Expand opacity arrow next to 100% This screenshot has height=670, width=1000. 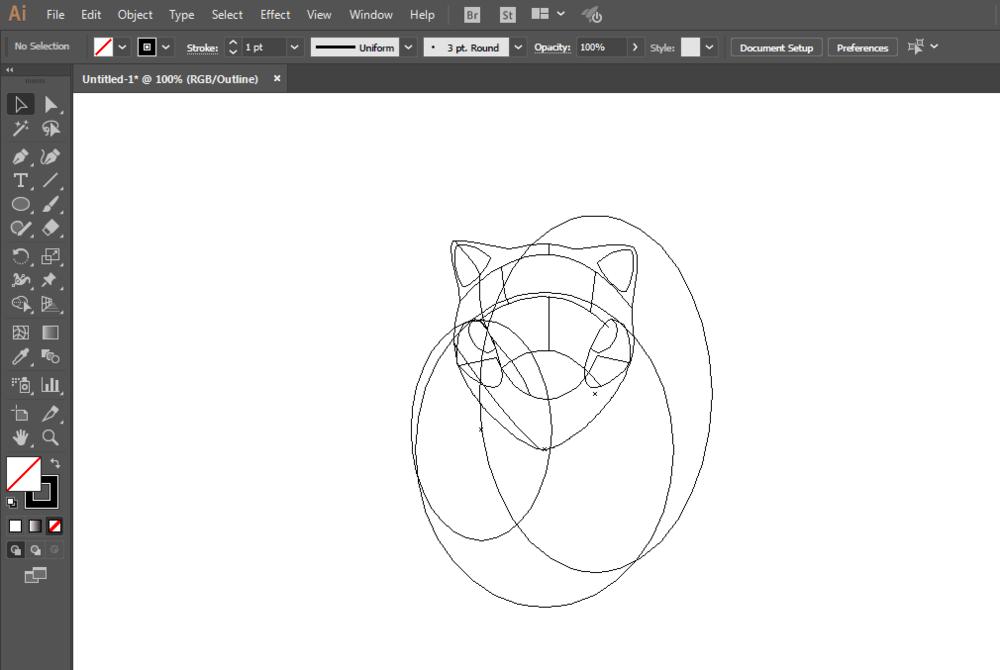click(635, 47)
